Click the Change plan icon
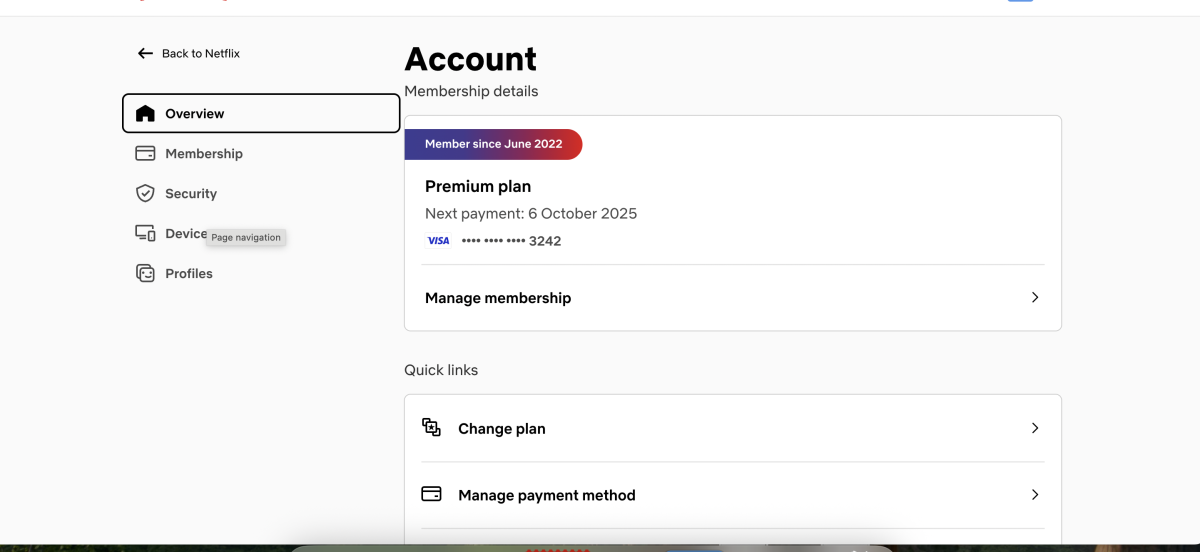This screenshot has height=552, width=1200. 431,428
